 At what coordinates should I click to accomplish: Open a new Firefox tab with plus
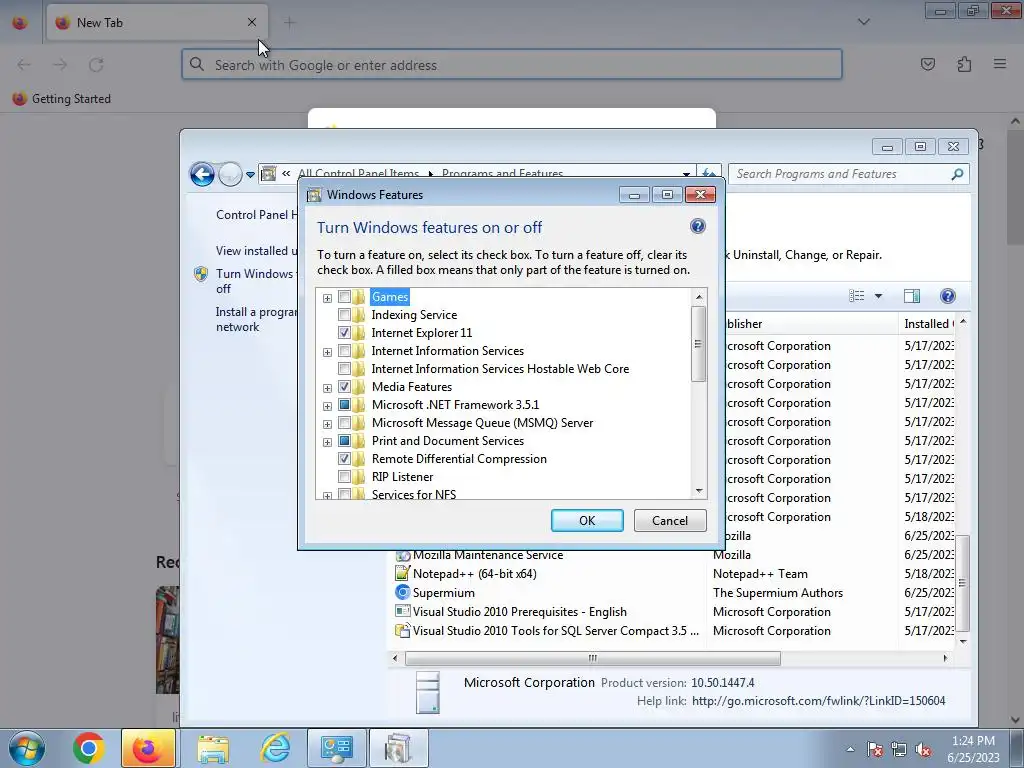coord(289,23)
